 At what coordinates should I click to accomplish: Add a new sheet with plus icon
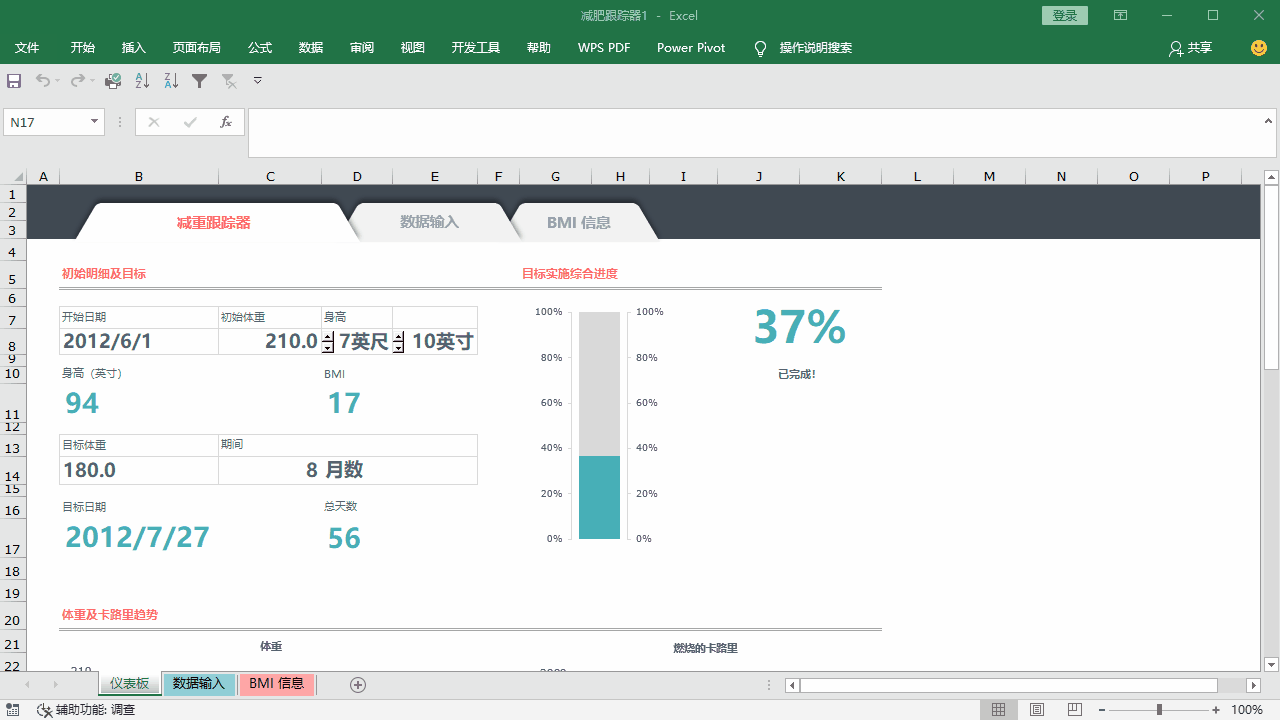coord(358,685)
